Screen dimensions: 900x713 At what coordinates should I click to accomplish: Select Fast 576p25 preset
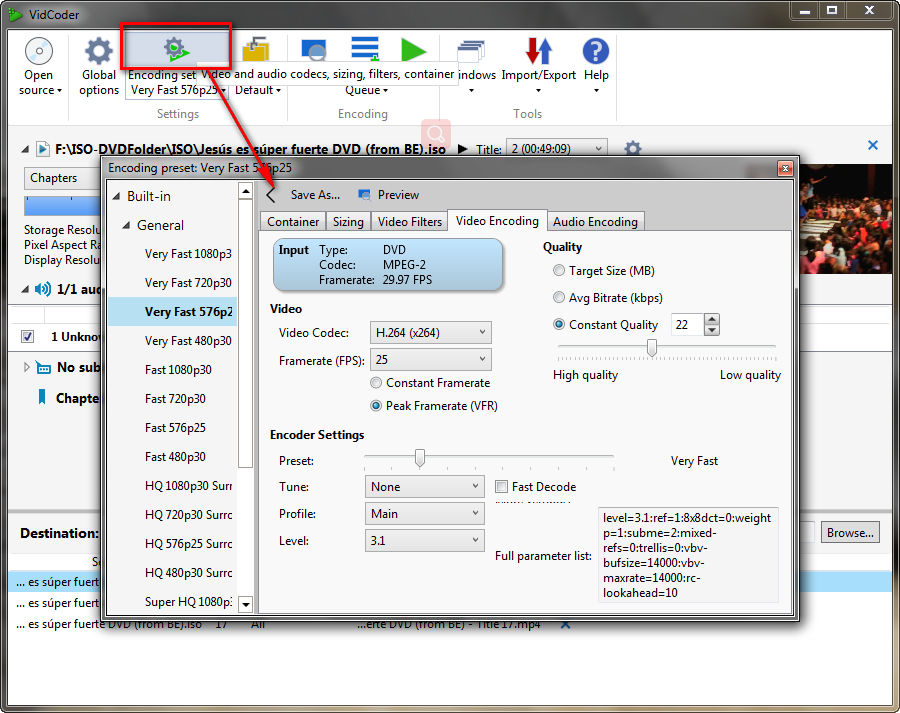point(175,428)
